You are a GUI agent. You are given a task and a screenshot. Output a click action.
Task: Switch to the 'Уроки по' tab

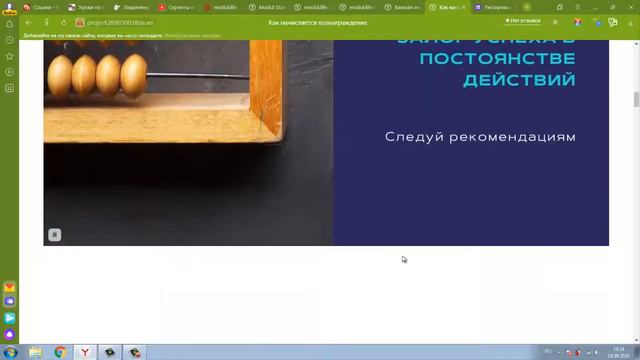pyautogui.click(x=86, y=7)
